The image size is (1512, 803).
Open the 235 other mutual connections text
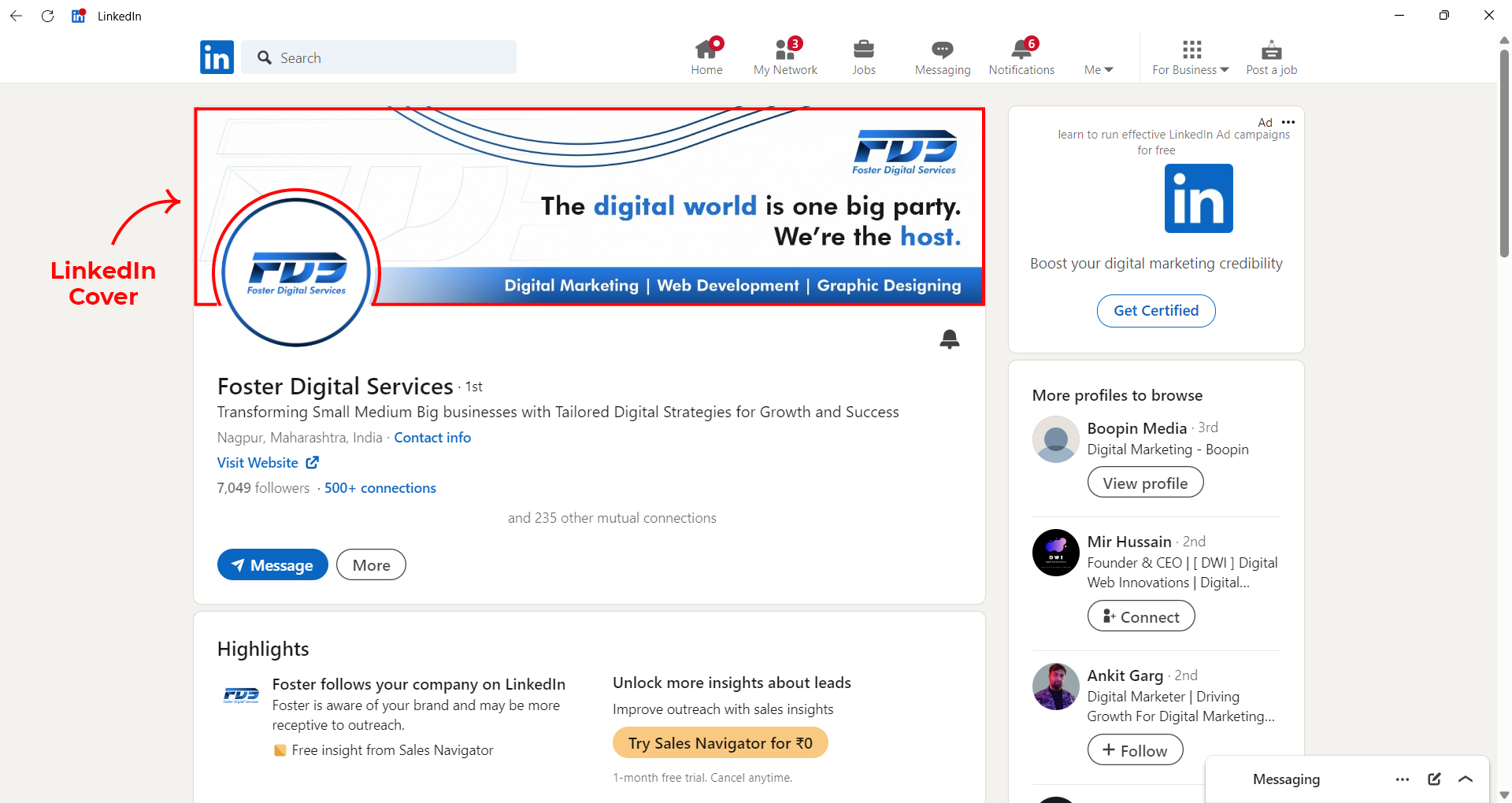pos(612,518)
